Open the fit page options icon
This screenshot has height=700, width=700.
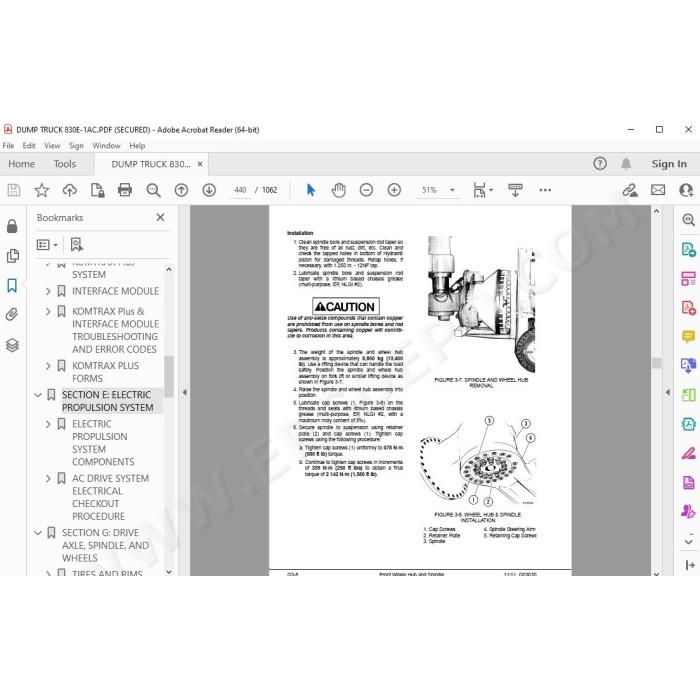482,190
